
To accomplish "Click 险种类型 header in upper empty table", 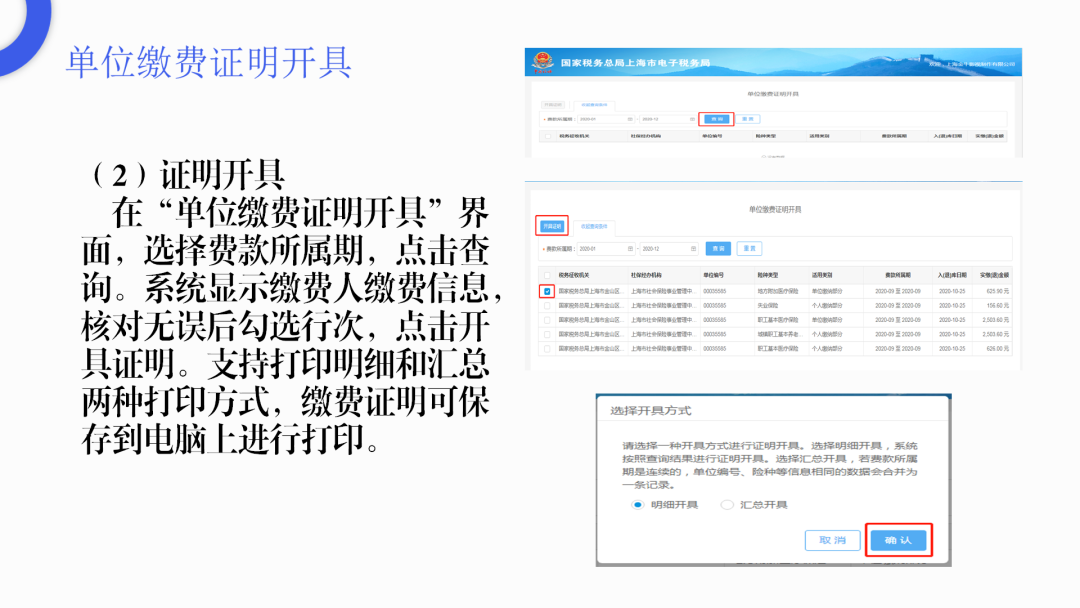I will [766, 136].
